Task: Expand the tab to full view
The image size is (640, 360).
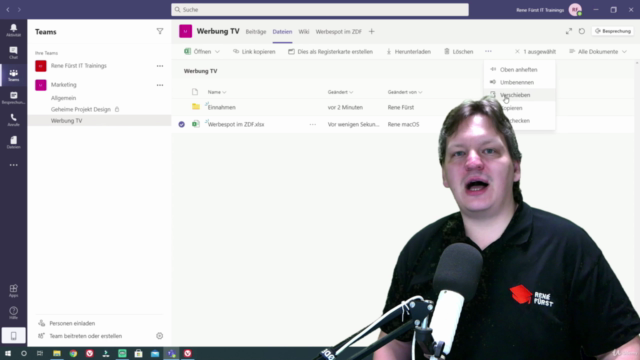Action: 569,31
